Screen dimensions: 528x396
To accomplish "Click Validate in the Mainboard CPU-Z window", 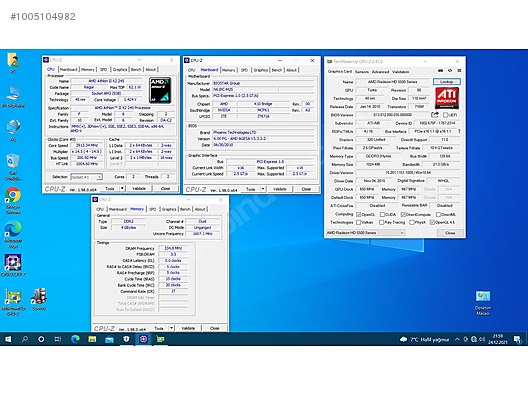I will (279, 189).
